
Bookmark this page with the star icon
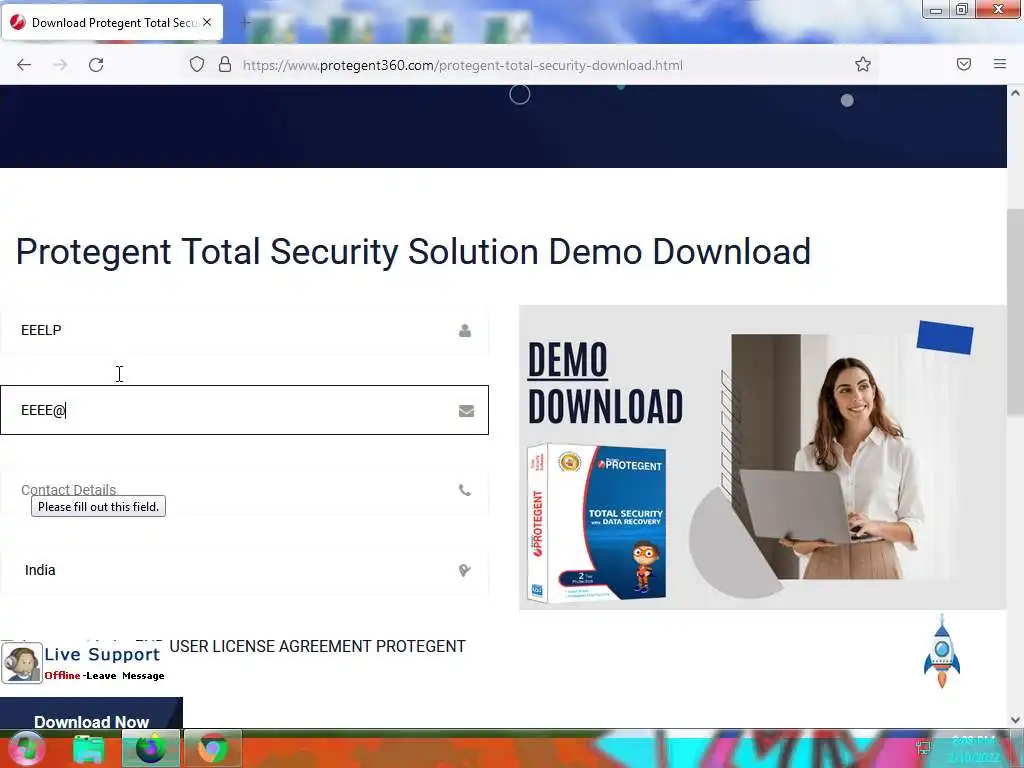(x=863, y=64)
